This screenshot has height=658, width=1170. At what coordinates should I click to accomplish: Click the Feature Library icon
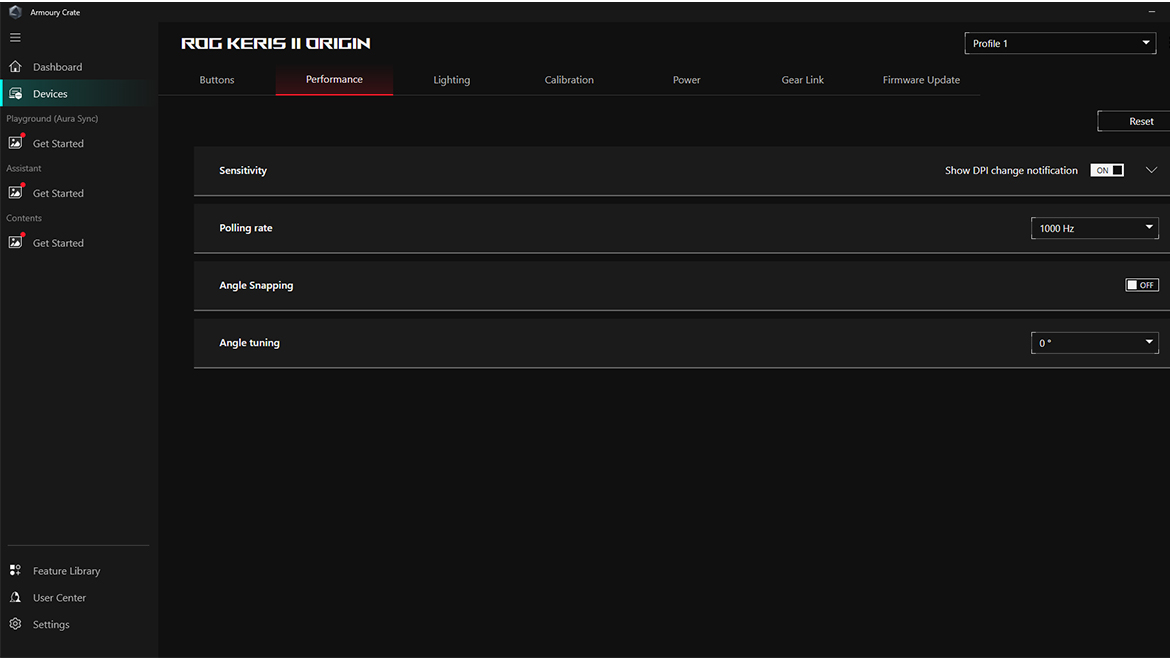click(x=15, y=570)
